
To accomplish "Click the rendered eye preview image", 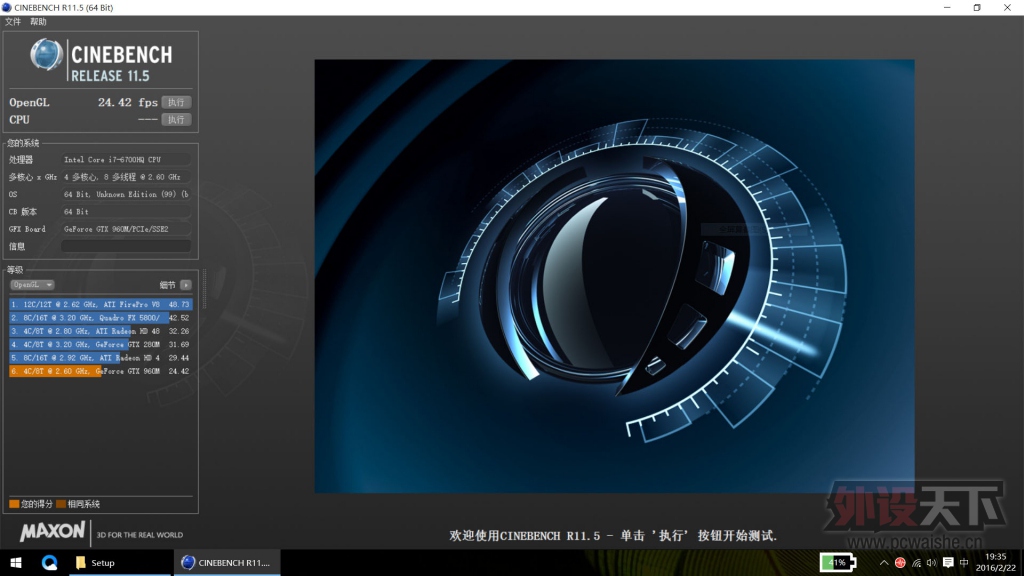I will pos(614,276).
